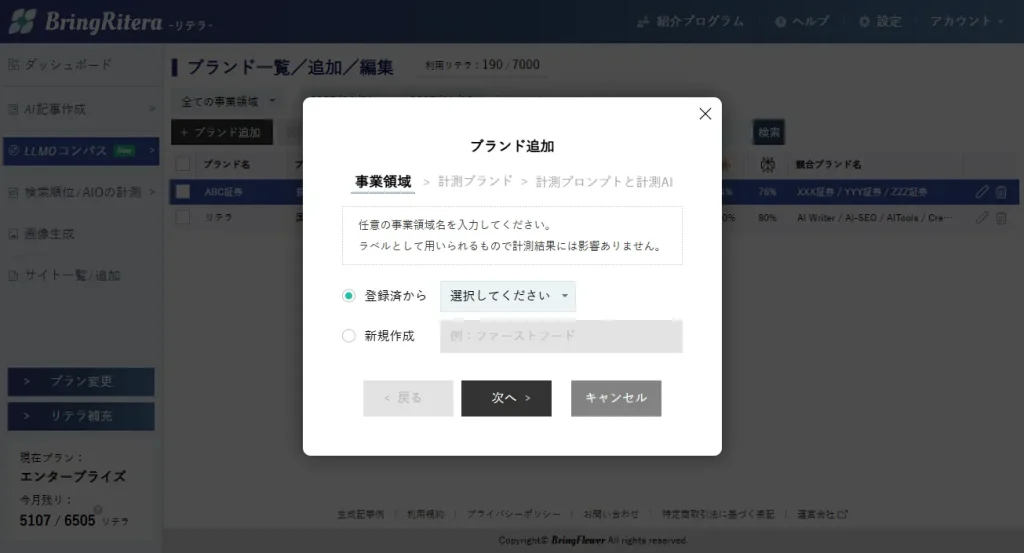The width and height of the screenshot is (1024, 553).
Task: Open the 設定 gear icon in header
Action: [x=864, y=21]
